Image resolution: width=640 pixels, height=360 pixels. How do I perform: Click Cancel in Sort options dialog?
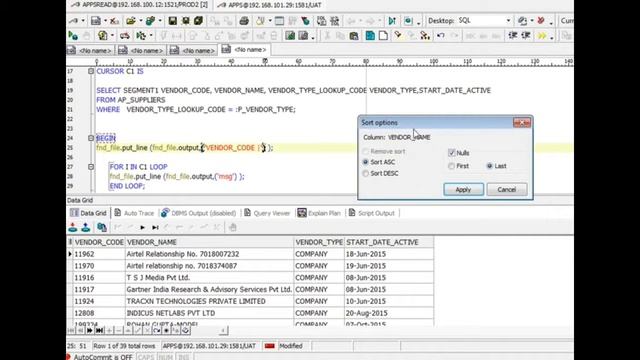tap(507, 189)
